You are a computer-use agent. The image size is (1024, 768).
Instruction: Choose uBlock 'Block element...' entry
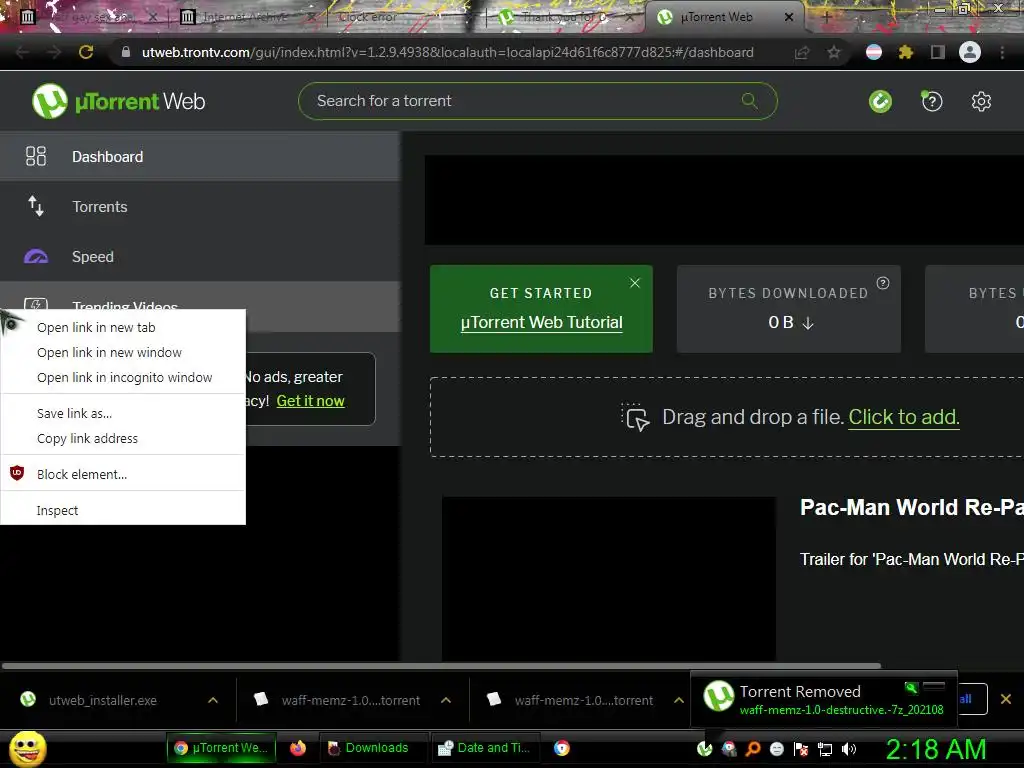pos(123,474)
